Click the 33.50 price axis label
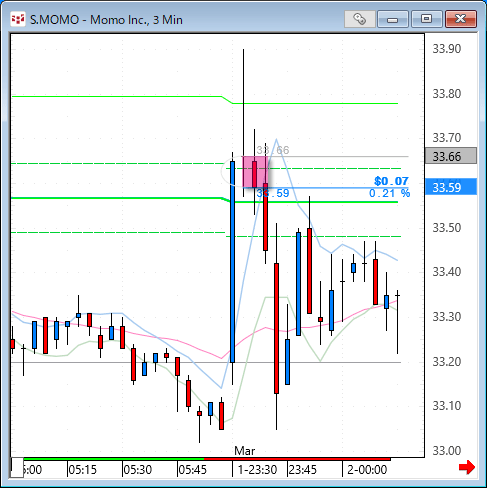Image resolution: width=487 pixels, height=488 pixels. point(447,228)
